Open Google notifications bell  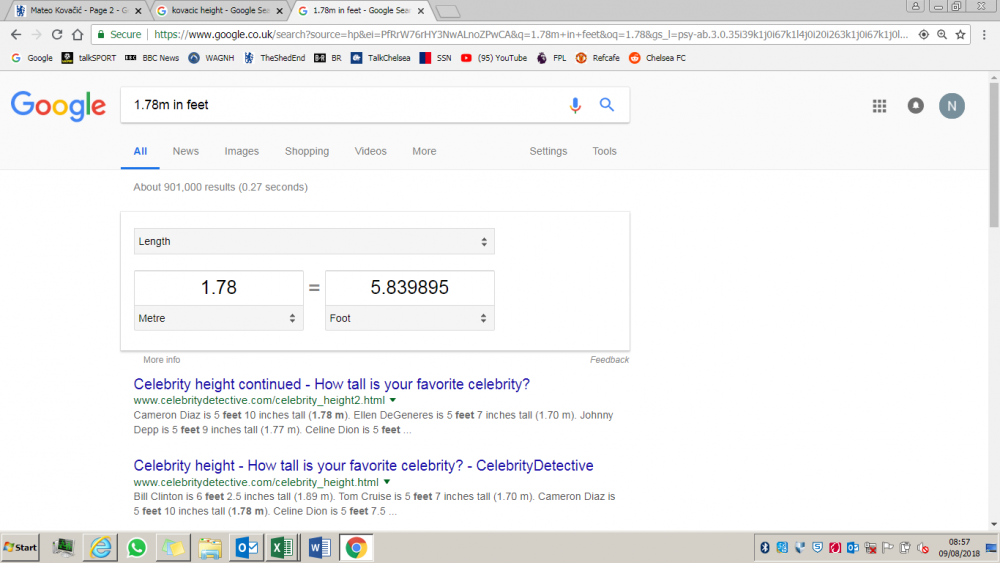click(916, 106)
